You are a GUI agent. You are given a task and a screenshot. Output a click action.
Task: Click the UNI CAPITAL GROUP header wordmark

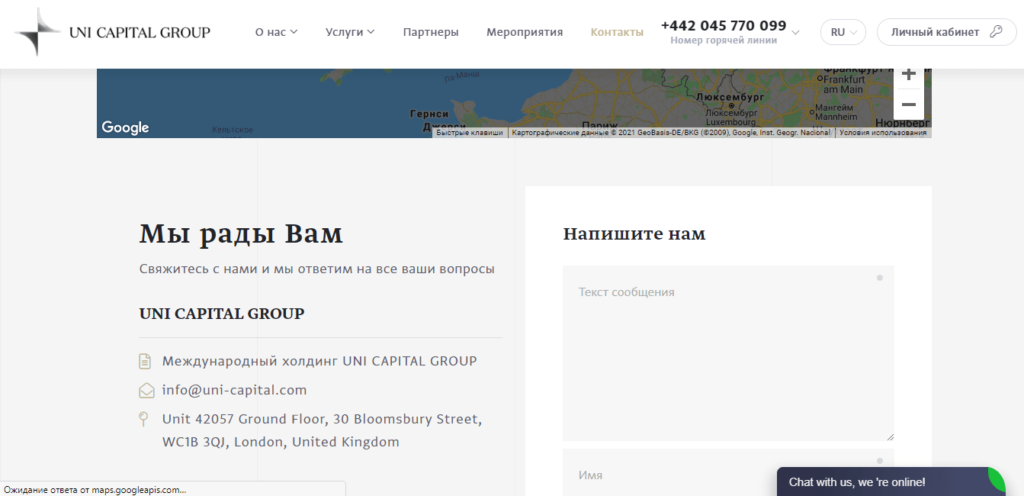(x=140, y=32)
